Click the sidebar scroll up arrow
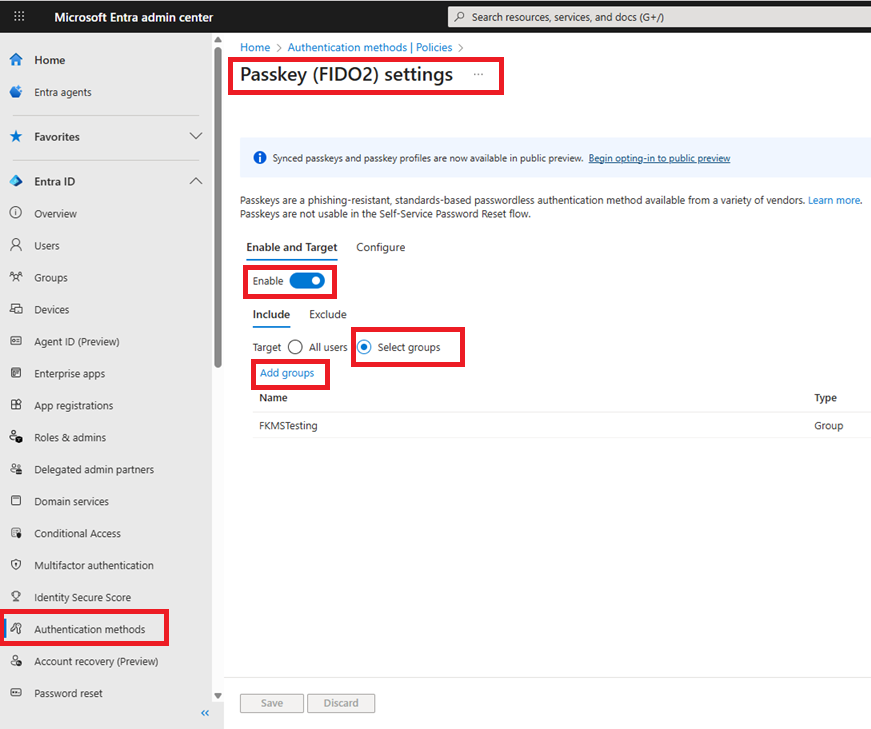 tap(218, 40)
